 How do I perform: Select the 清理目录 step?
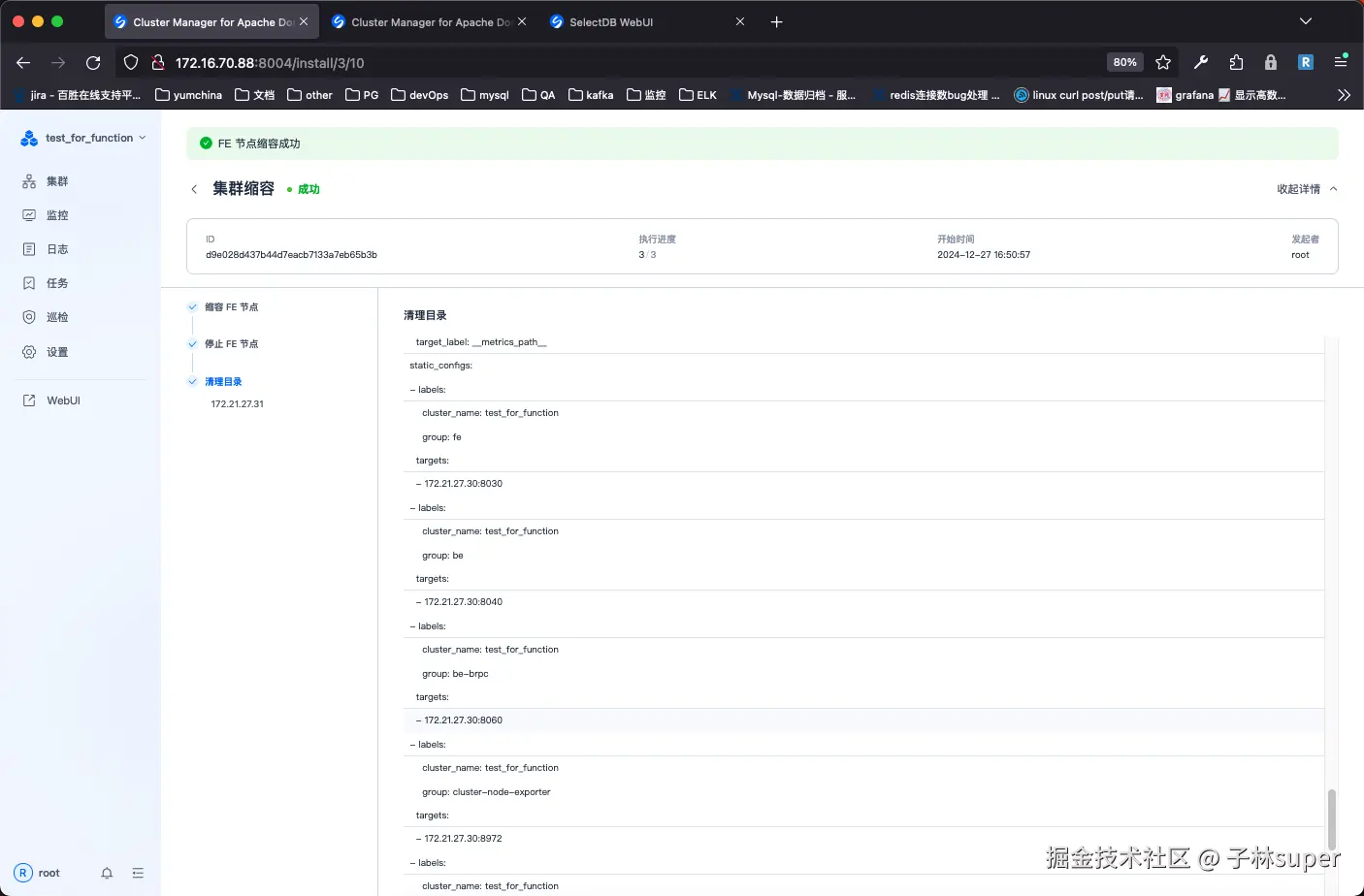point(223,382)
